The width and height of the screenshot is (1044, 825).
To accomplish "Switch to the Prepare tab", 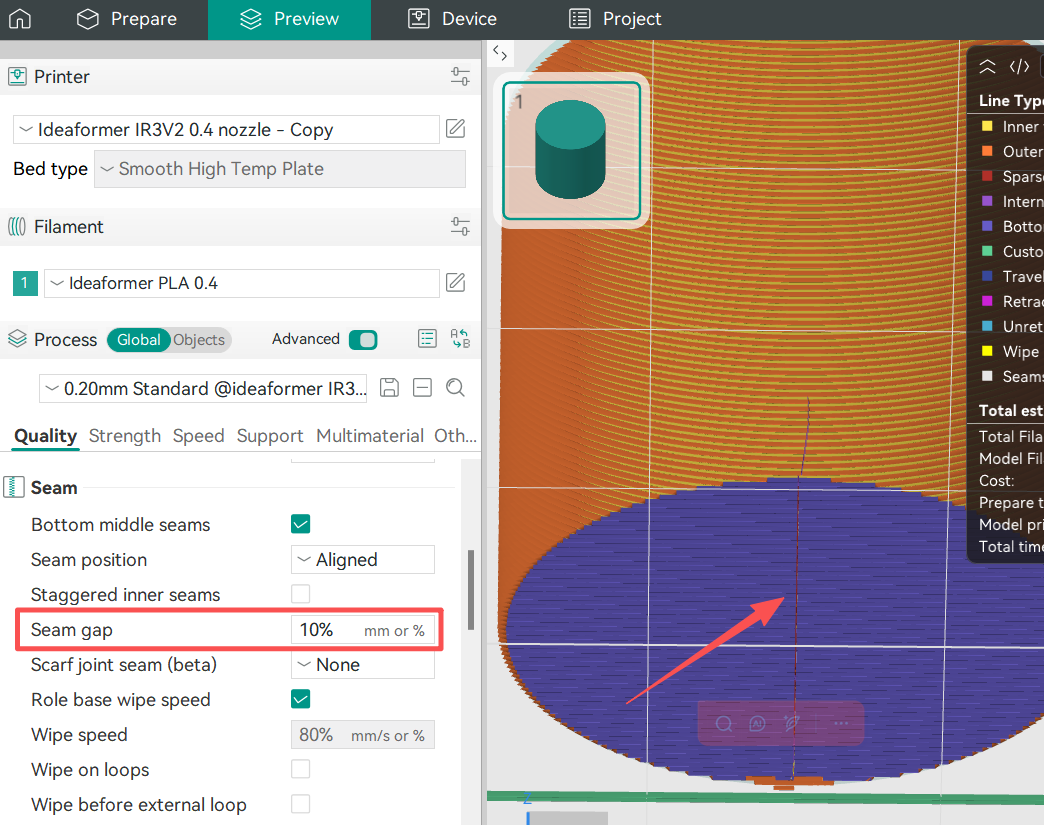I will point(127,19).
